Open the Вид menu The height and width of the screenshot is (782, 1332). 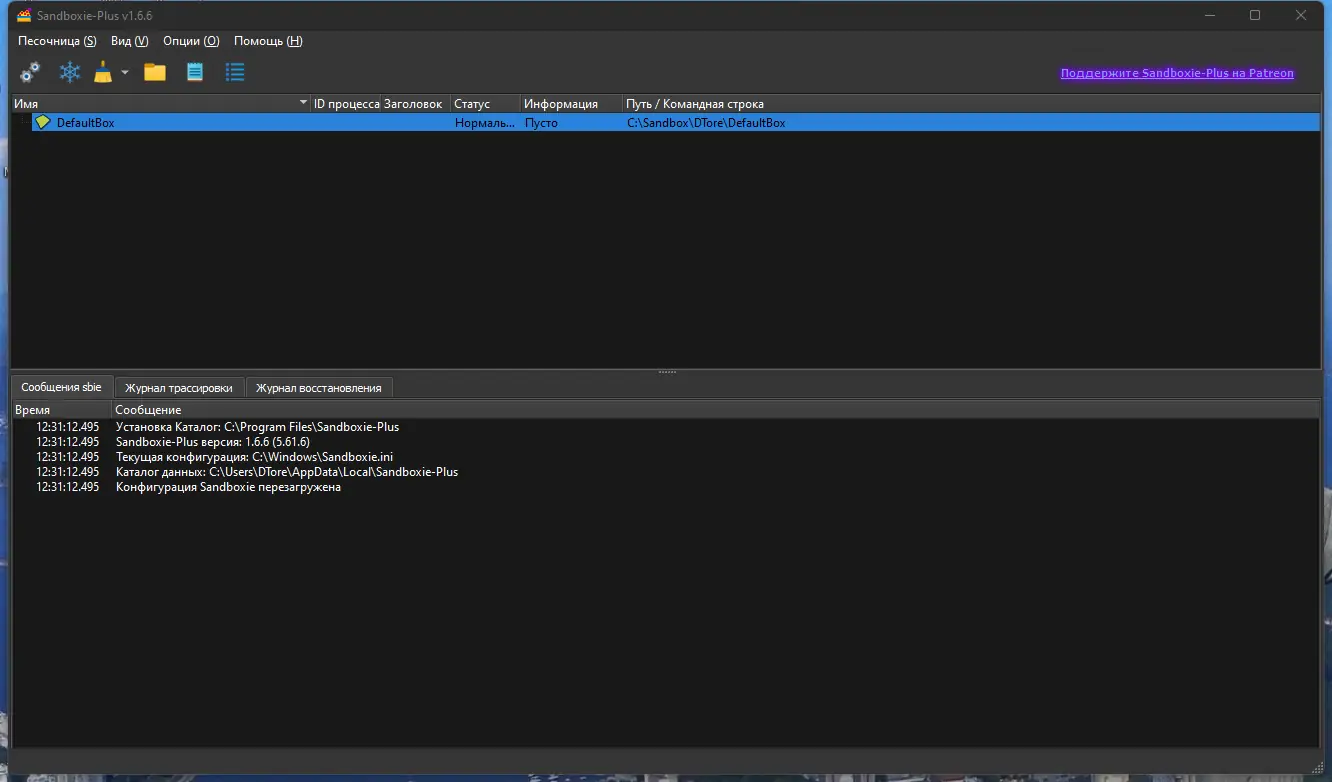[130, 41]
